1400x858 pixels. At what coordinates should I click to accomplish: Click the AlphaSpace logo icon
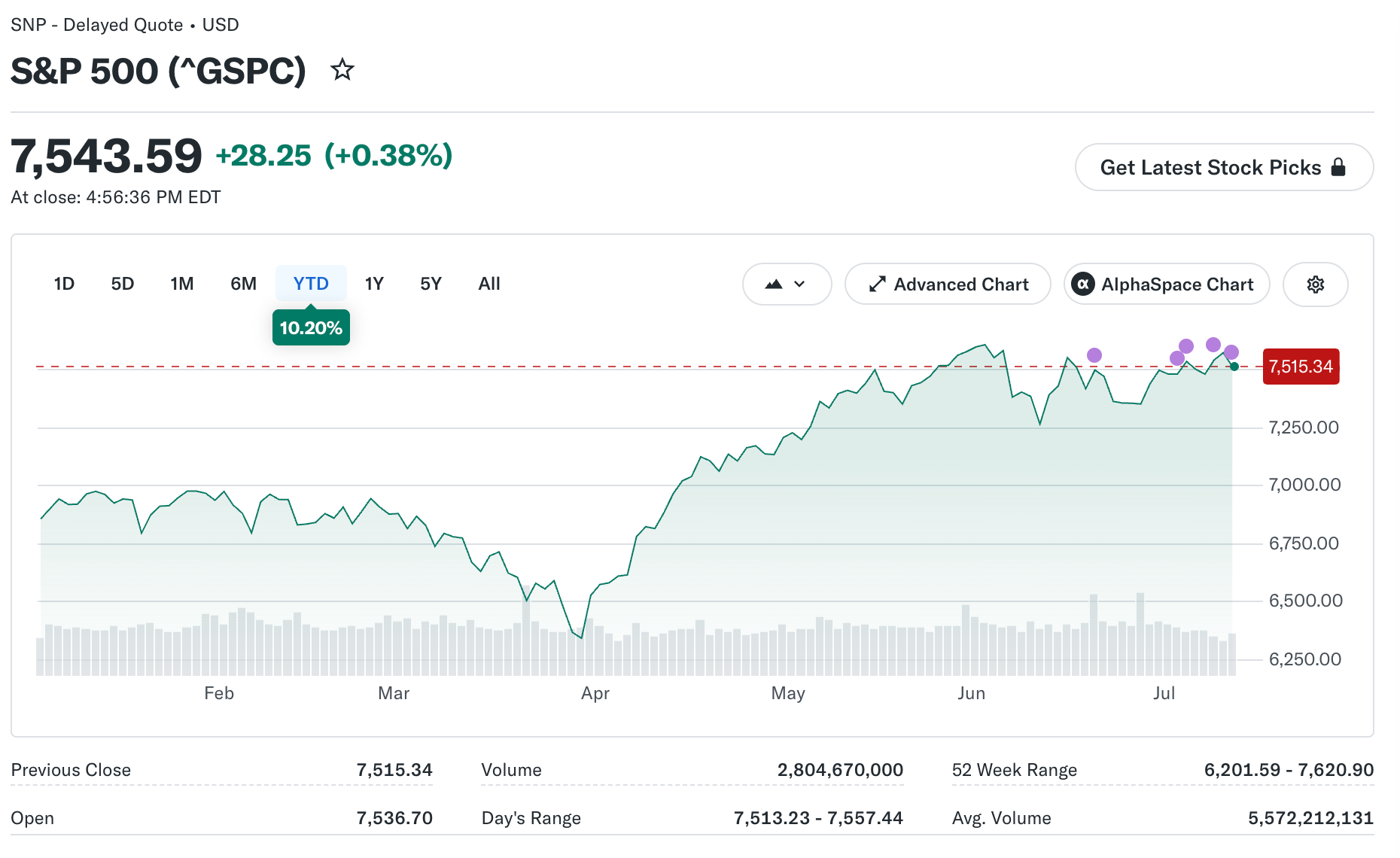[1082, 284]
